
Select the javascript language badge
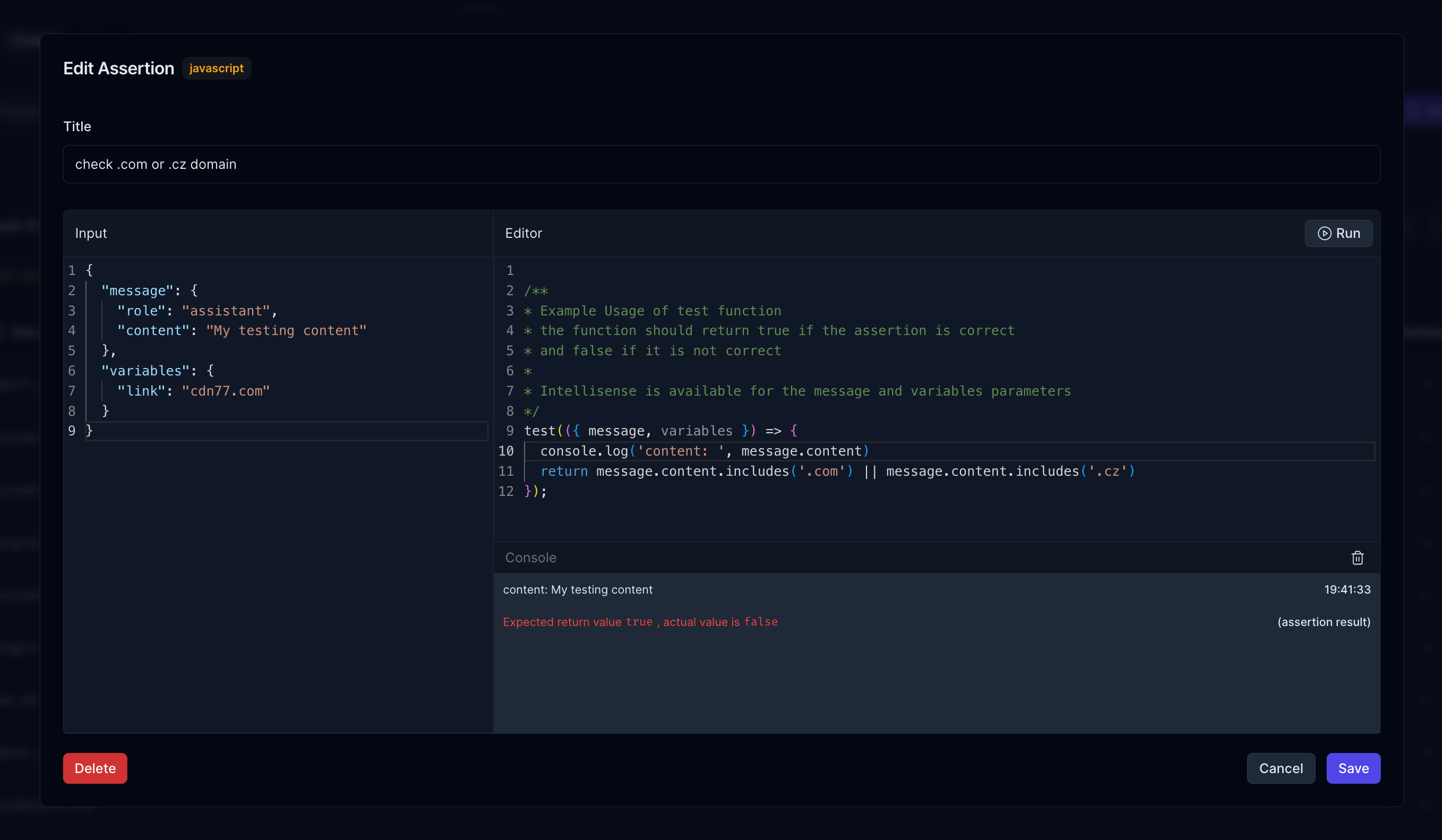pyautogui.click(x=216, y=68)
